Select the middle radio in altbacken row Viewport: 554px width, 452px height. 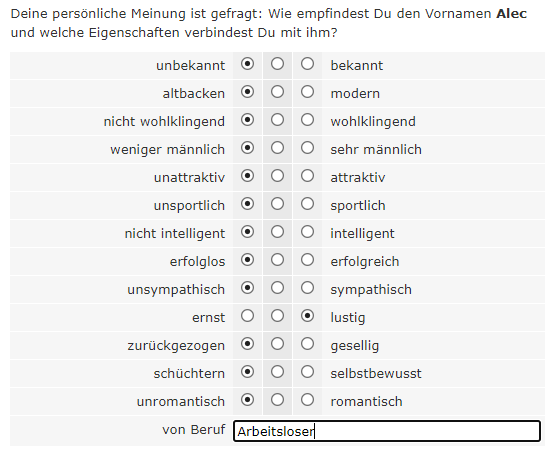277,92
